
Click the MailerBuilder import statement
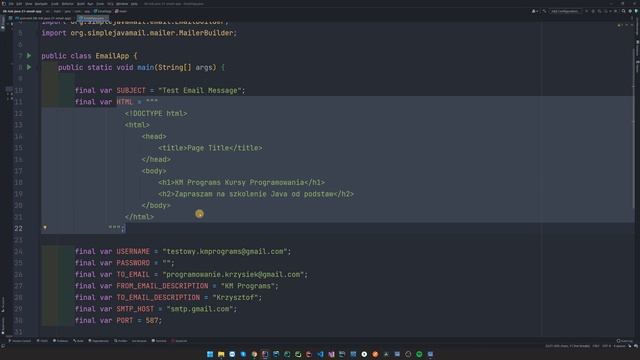click(139, 33)
